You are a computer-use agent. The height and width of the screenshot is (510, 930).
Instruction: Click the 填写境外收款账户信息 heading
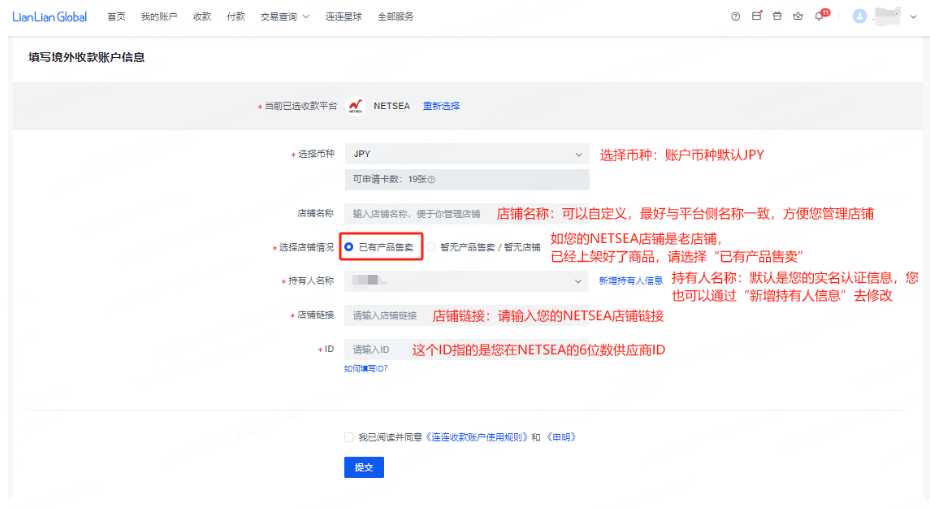87,58
